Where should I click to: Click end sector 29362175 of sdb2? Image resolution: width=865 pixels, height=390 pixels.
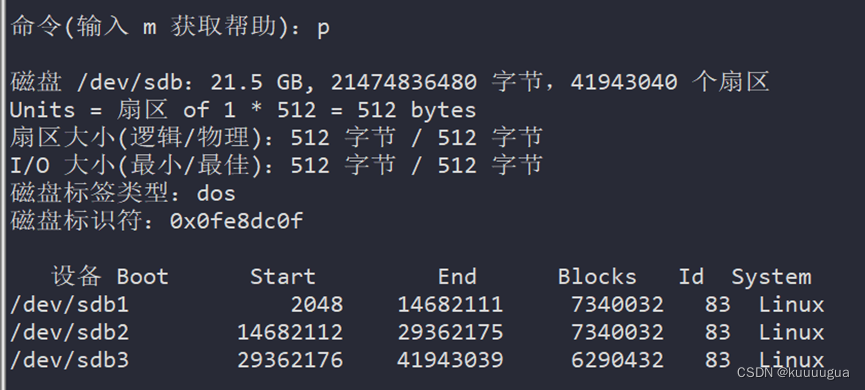tap(450, 332)
